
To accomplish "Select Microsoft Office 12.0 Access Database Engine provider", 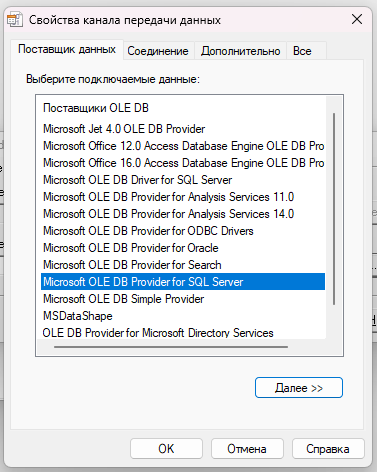I will coord(183,146).
